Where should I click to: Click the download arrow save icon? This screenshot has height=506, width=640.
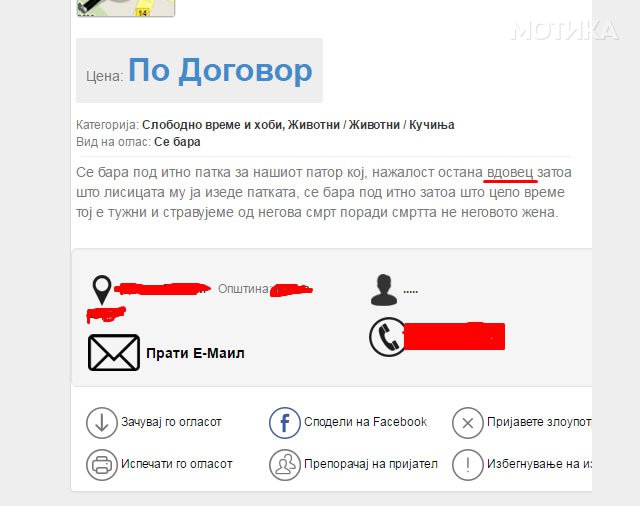click(x=102, y=423)
